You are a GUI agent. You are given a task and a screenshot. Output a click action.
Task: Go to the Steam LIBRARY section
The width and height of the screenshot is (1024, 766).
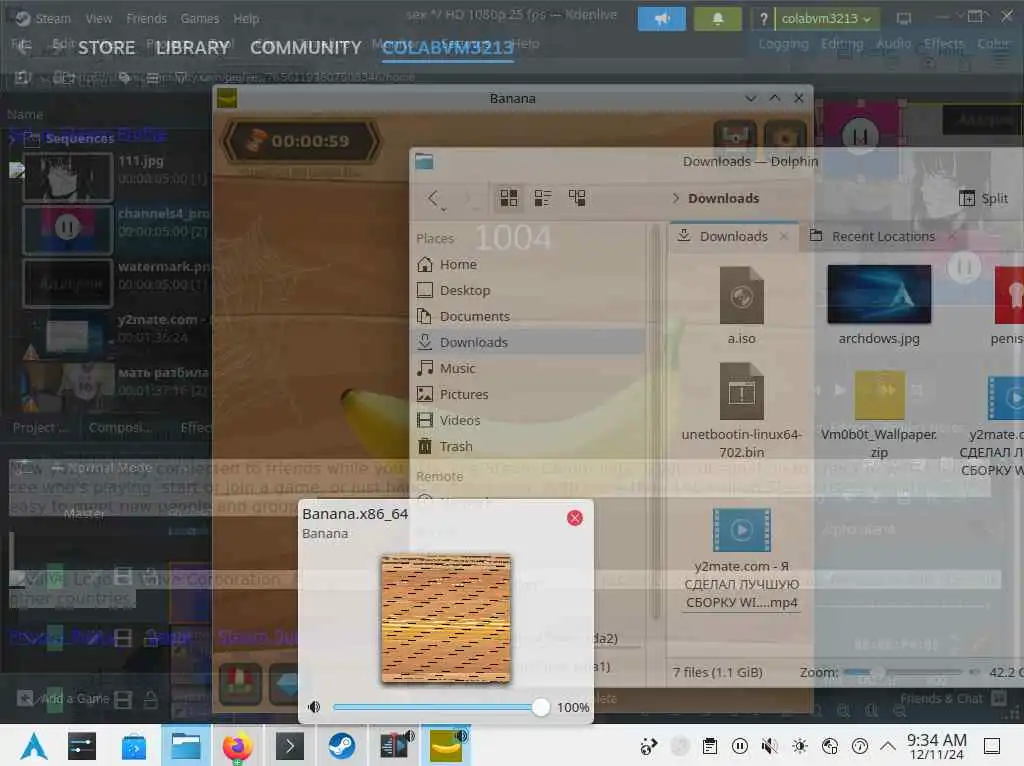point(193,48)
